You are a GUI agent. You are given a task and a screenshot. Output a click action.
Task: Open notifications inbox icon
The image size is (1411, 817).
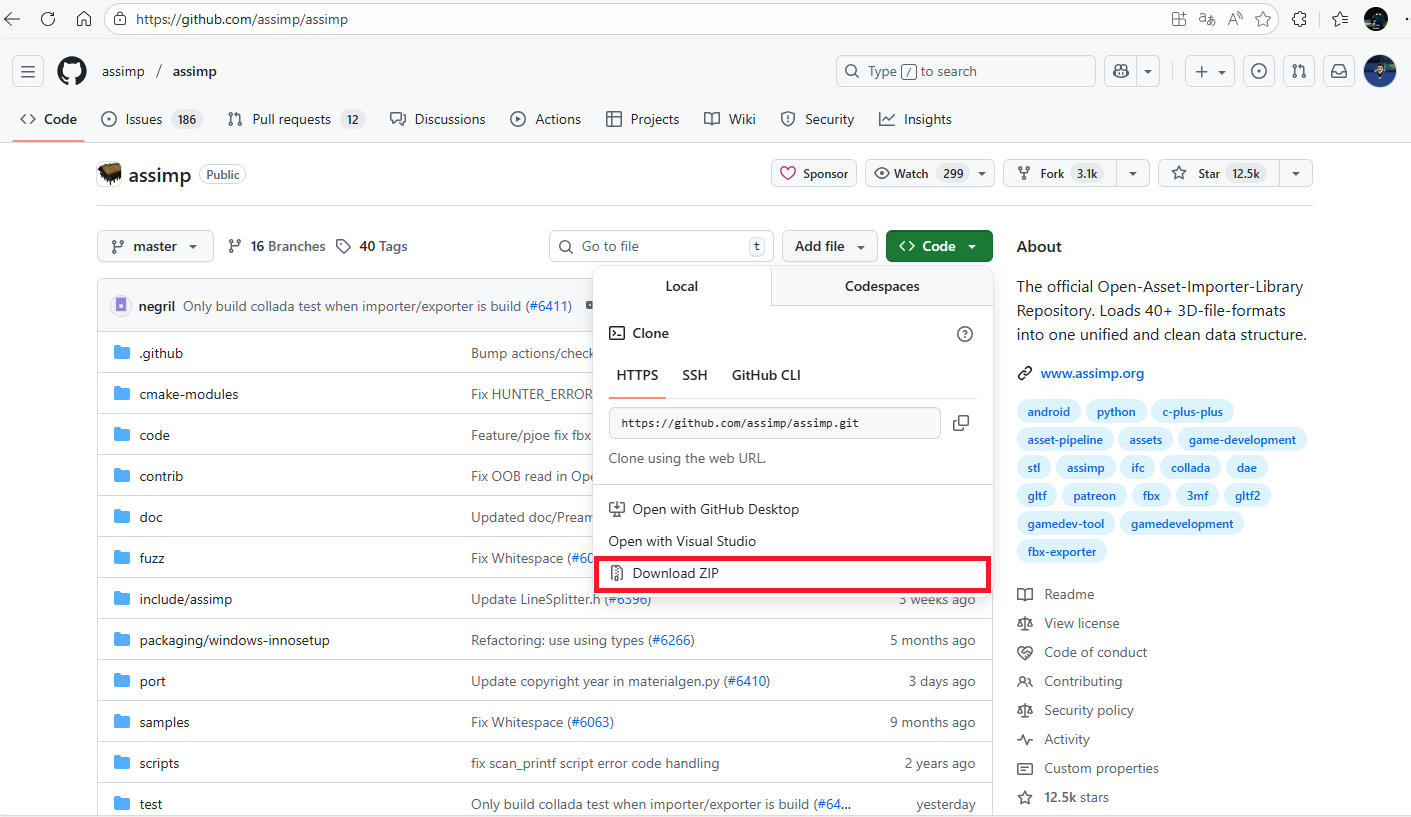1338,71
